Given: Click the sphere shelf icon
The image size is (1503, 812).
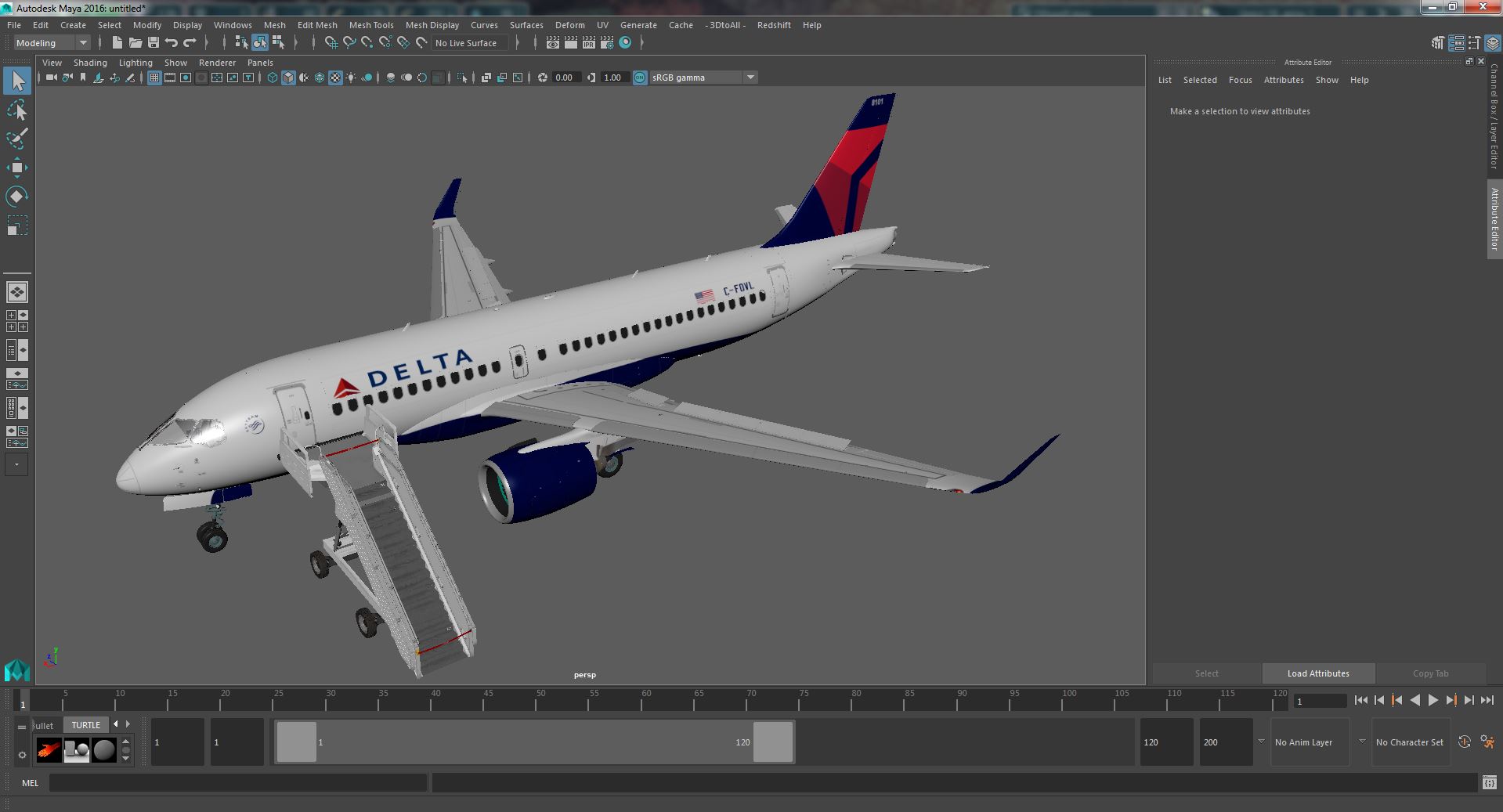Looking at the screenshot, I should coord(103,750).
